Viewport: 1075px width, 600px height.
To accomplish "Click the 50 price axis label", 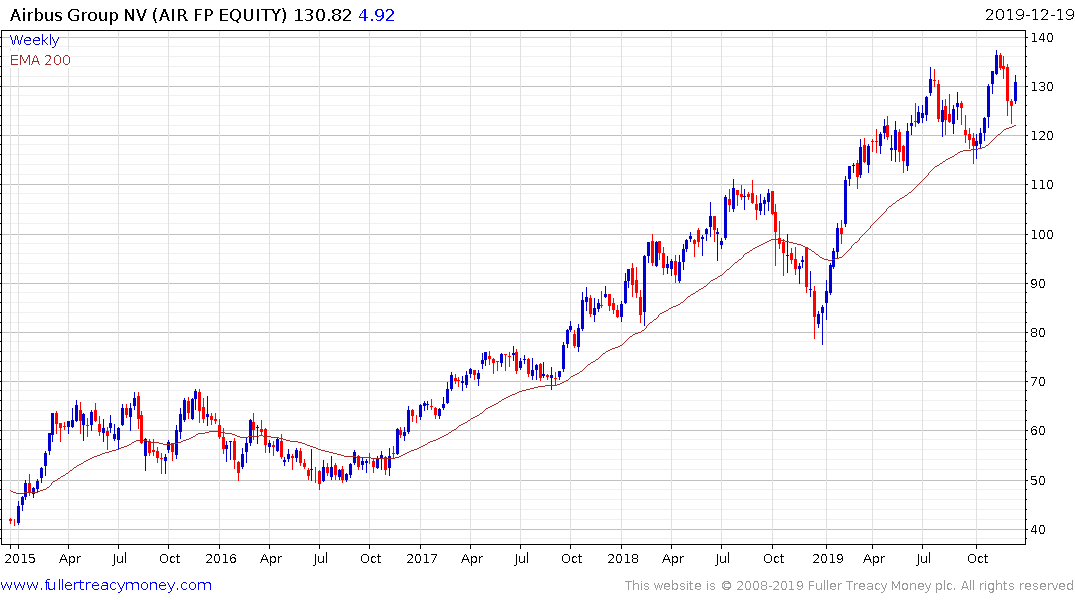I will 1038,481.
